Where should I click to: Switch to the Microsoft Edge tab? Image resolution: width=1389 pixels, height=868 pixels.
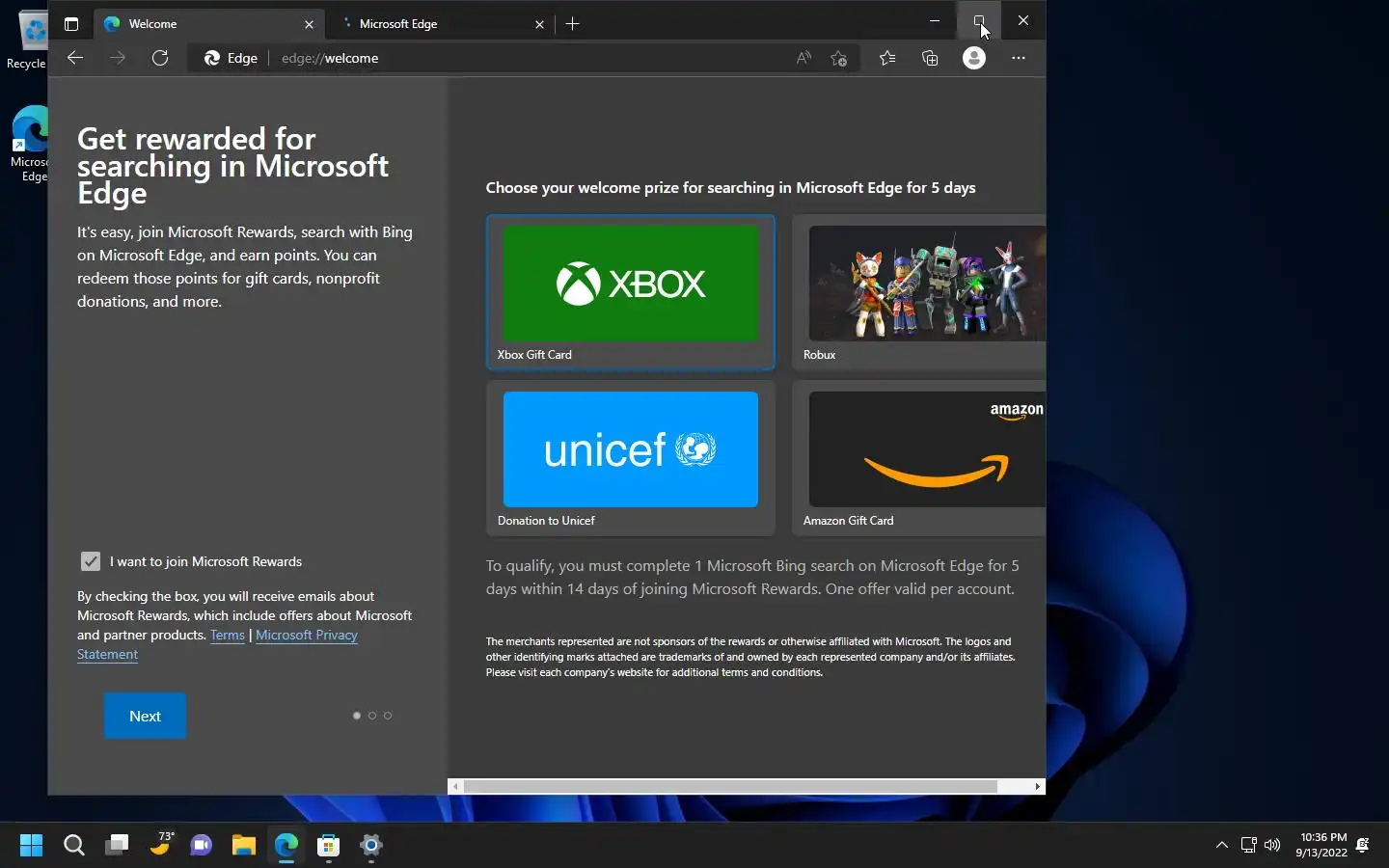(440, 24)
